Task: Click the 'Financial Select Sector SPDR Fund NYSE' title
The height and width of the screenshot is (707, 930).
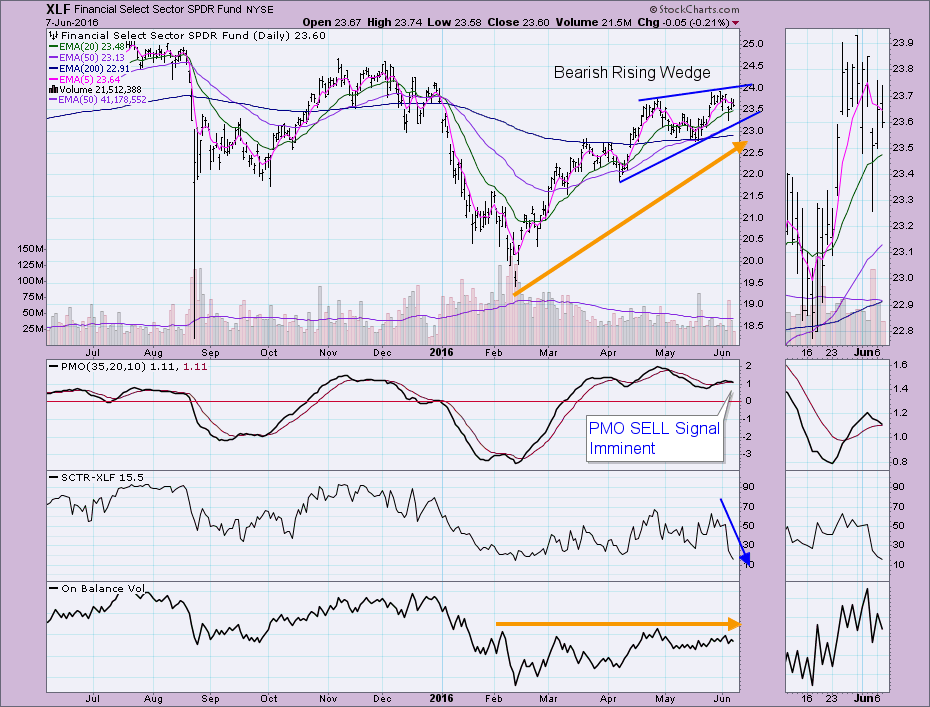Action: click(174, 9)
